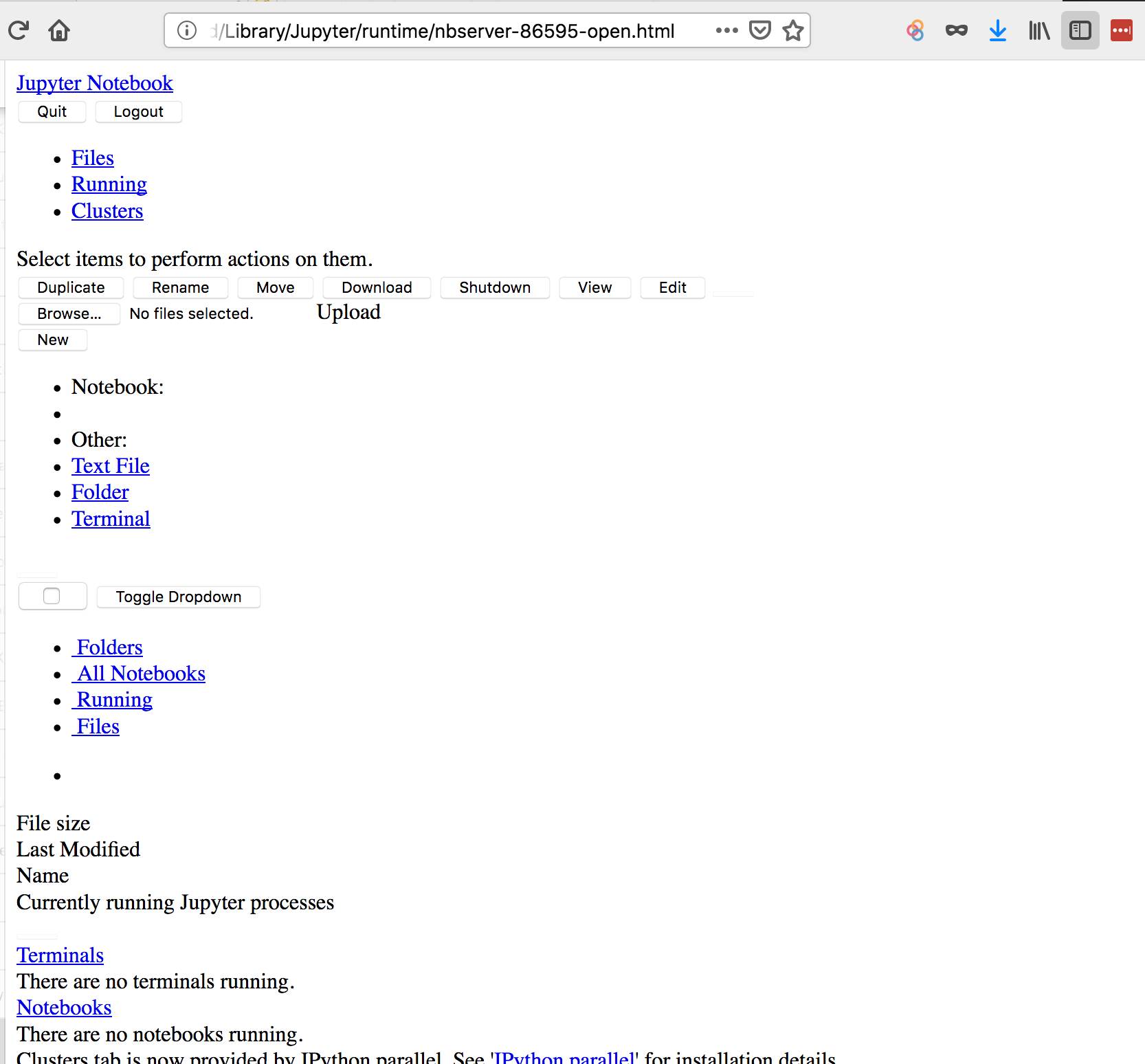
Task: Open the page actions three-dot menu
Action: pyautogui.click(x=726, y=30)
